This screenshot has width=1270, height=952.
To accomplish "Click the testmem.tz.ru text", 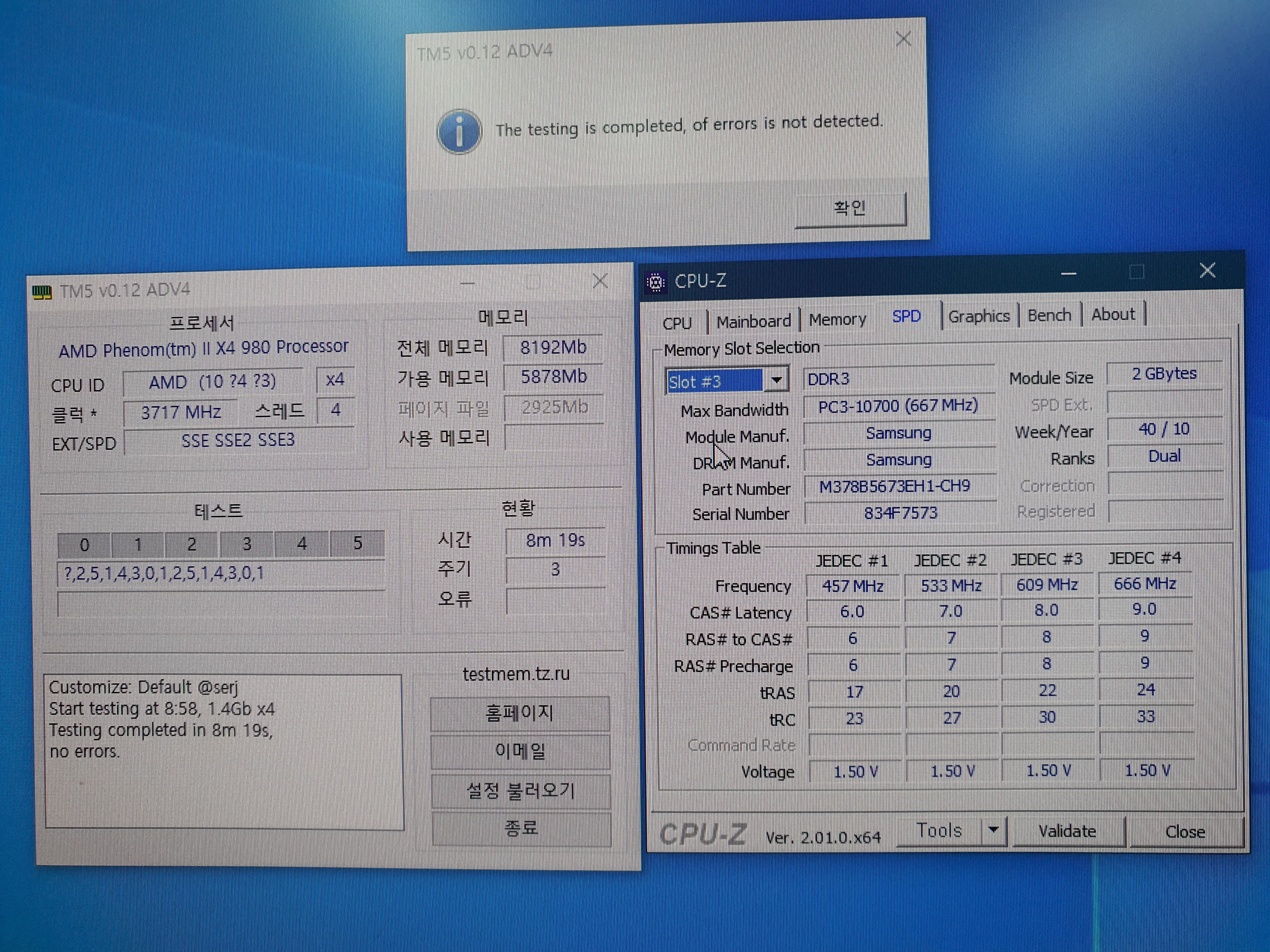I will point(516,674).
